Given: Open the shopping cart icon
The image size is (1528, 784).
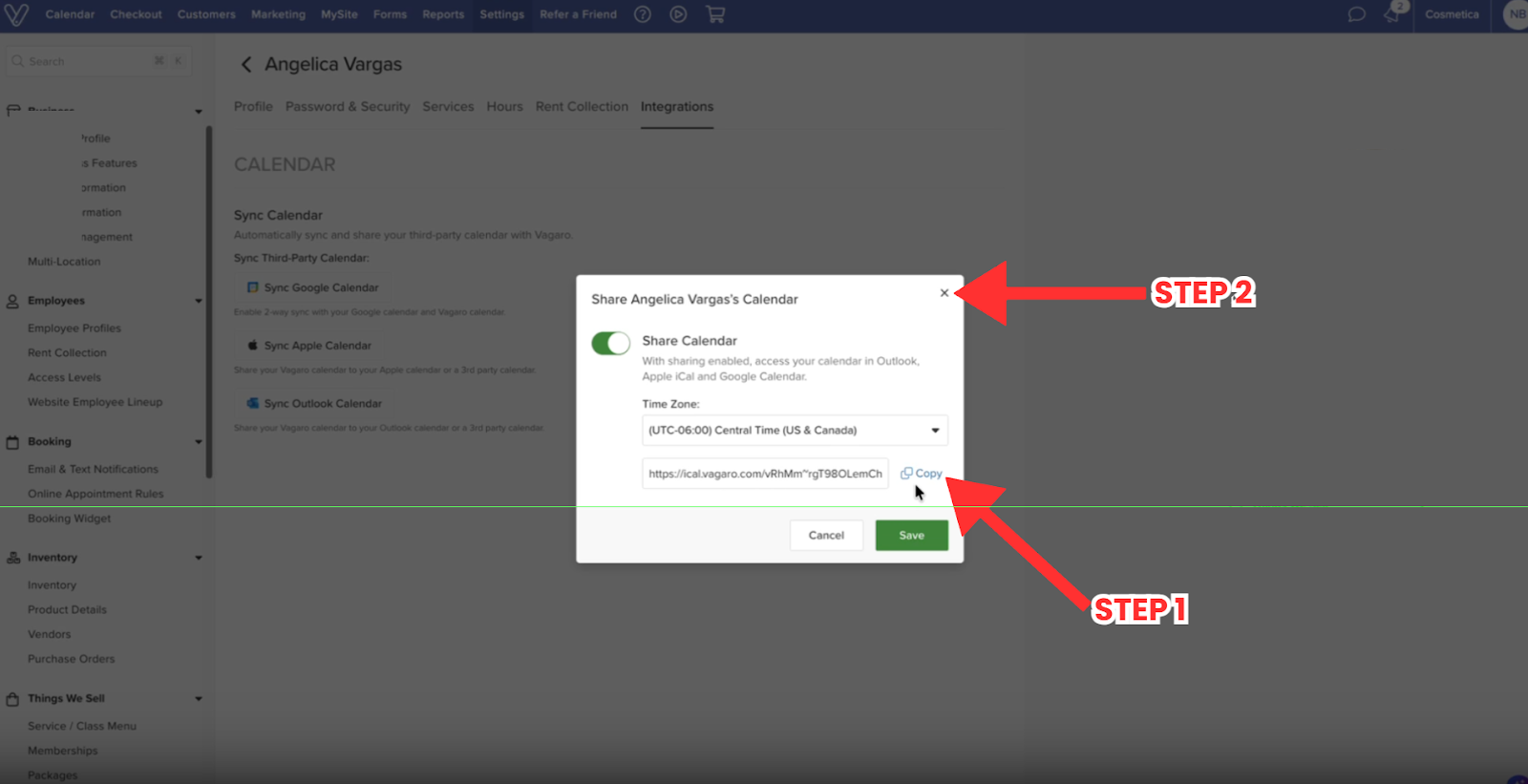Looking at the screenshot, I should tap(715, 14).
